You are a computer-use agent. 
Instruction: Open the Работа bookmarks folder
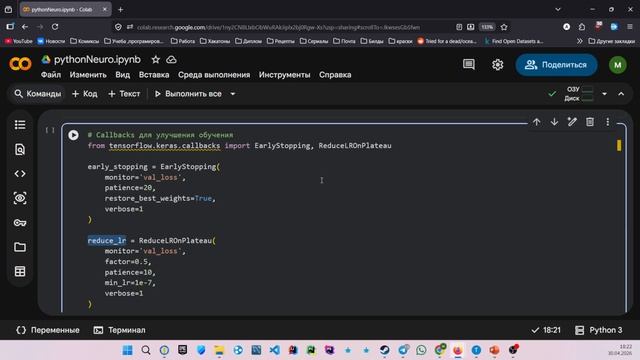point(182,41)
